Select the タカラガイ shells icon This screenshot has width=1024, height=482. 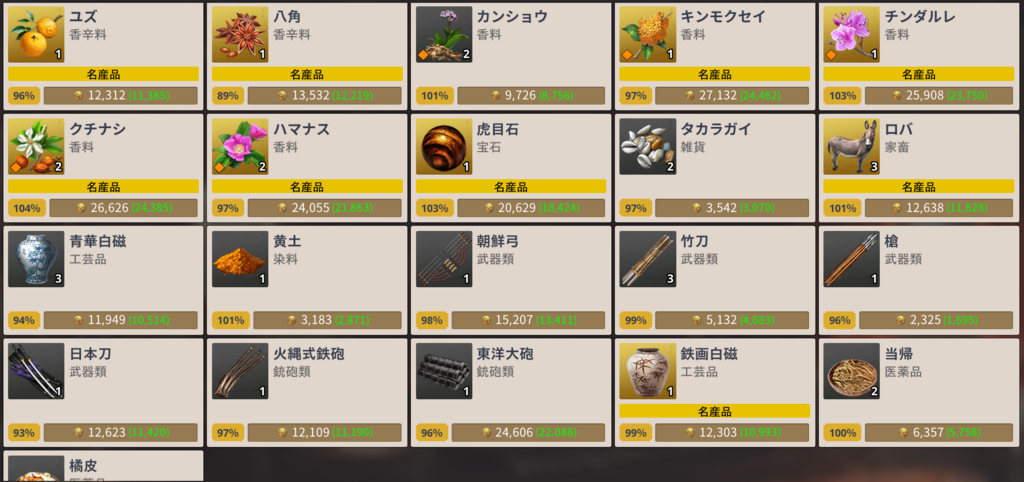(647, 146)
